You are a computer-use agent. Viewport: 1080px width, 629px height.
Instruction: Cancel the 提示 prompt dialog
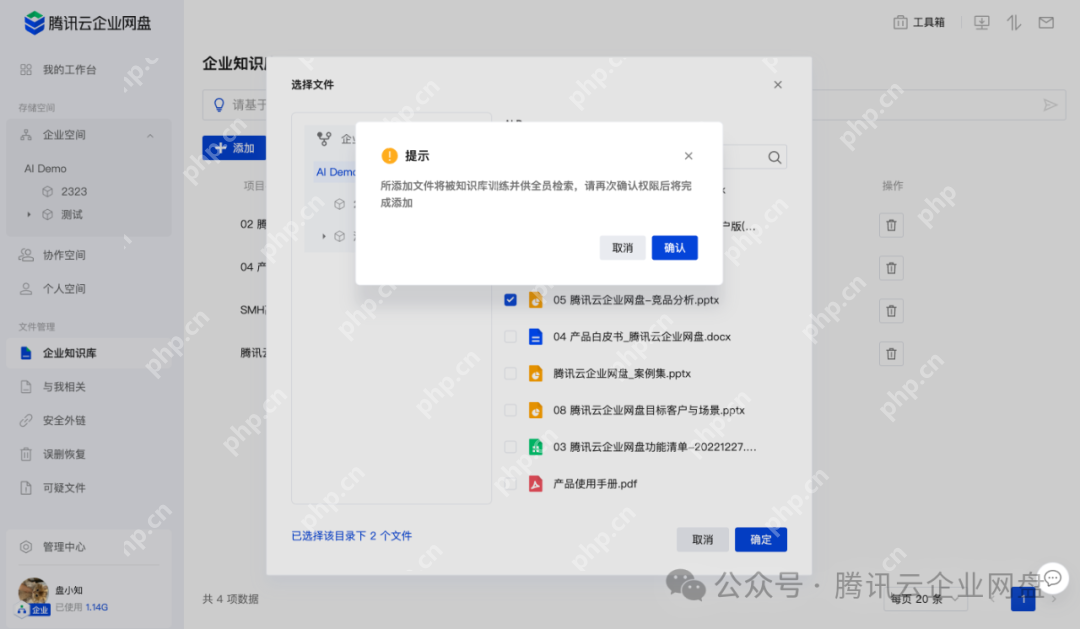coord(622,248)
